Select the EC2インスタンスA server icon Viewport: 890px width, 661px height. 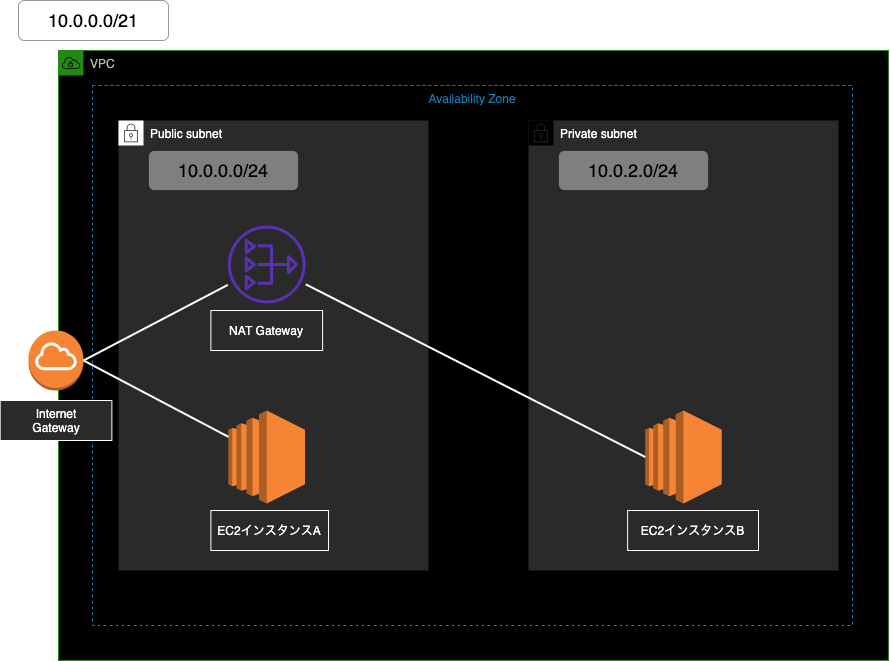point(268,457)
